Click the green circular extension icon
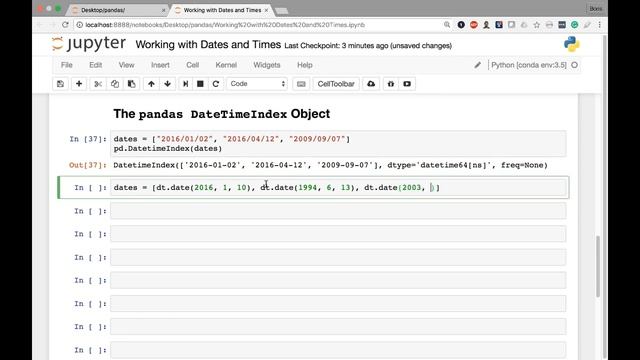Screen dimensions: 640x360 (574, 25)
